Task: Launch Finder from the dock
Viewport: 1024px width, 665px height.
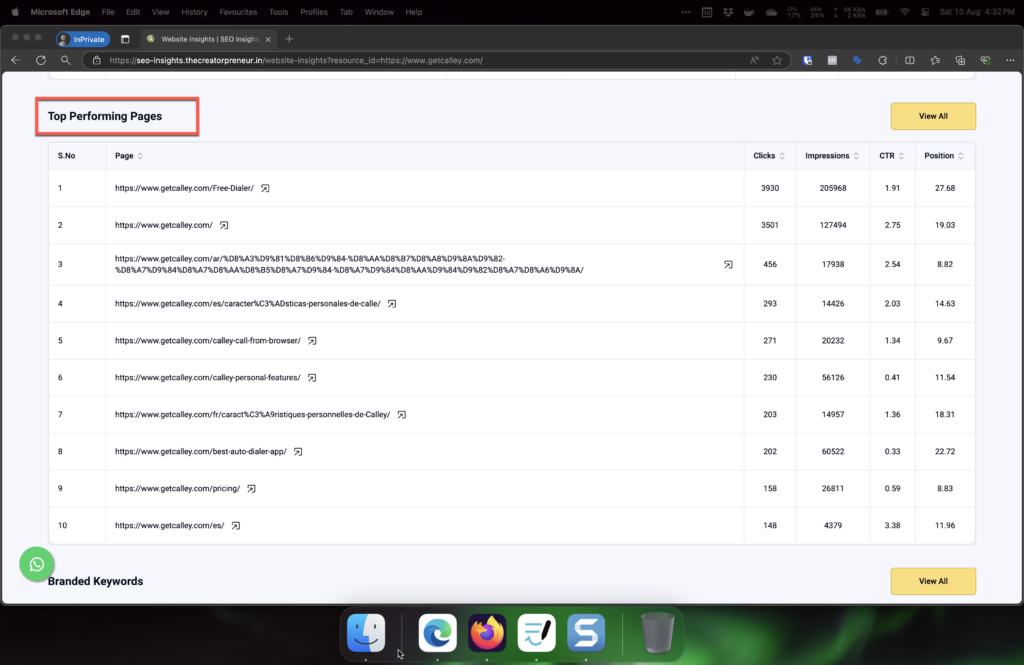Action: pos(366,632)
